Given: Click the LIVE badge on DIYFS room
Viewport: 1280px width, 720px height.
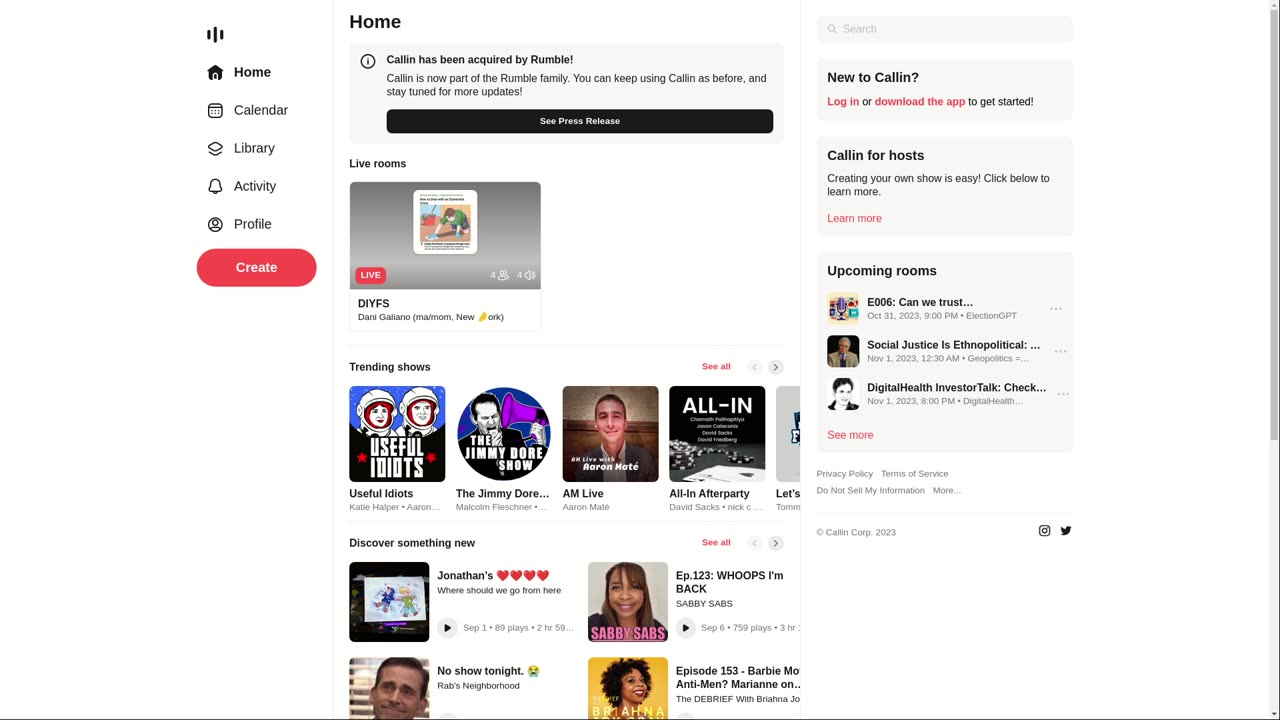Looking at the screenshot, I should pyautogui.click(x=370, y=275).
